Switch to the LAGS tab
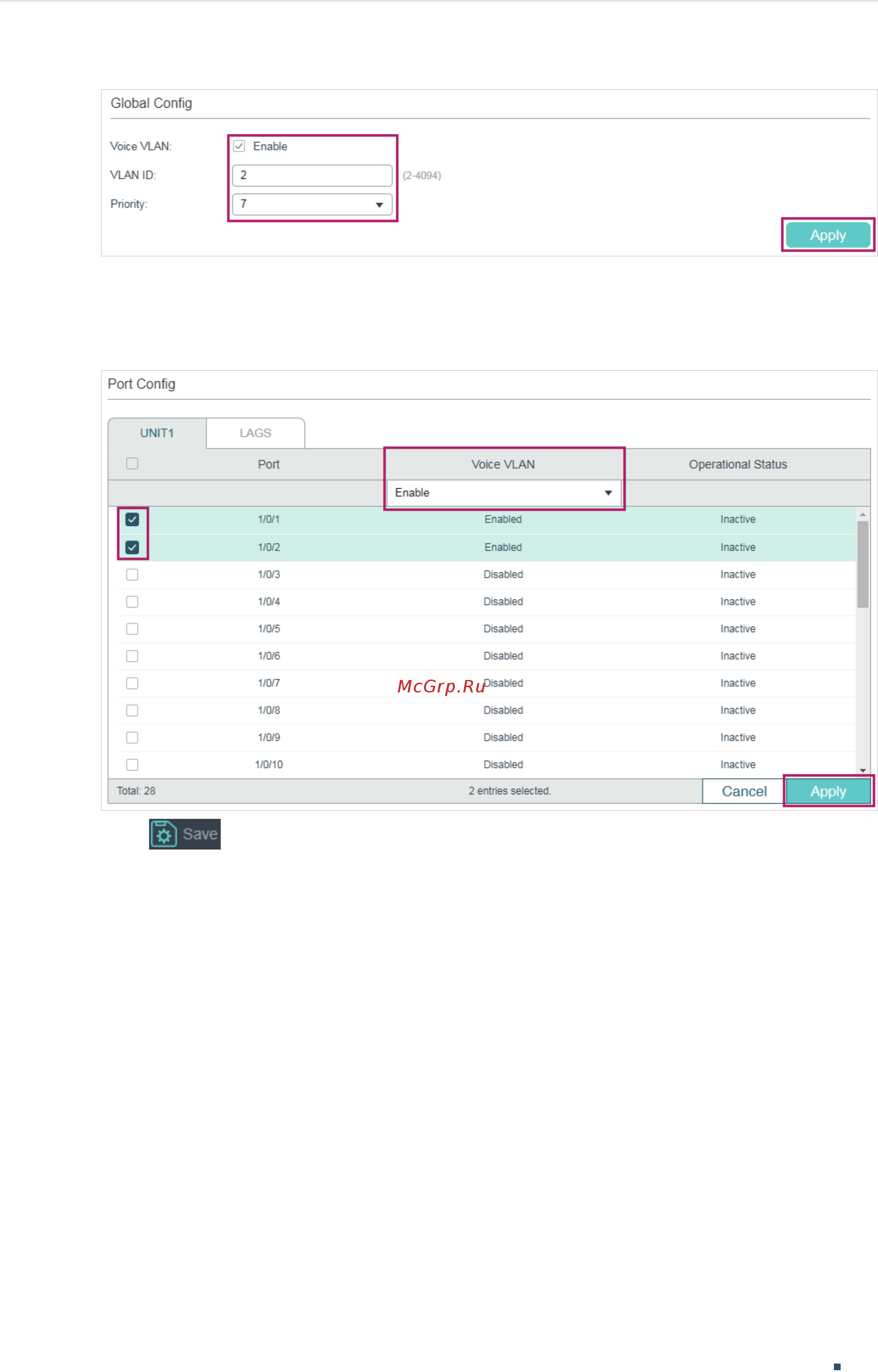This screenshot has height=1372, width=878. (255, 433)
